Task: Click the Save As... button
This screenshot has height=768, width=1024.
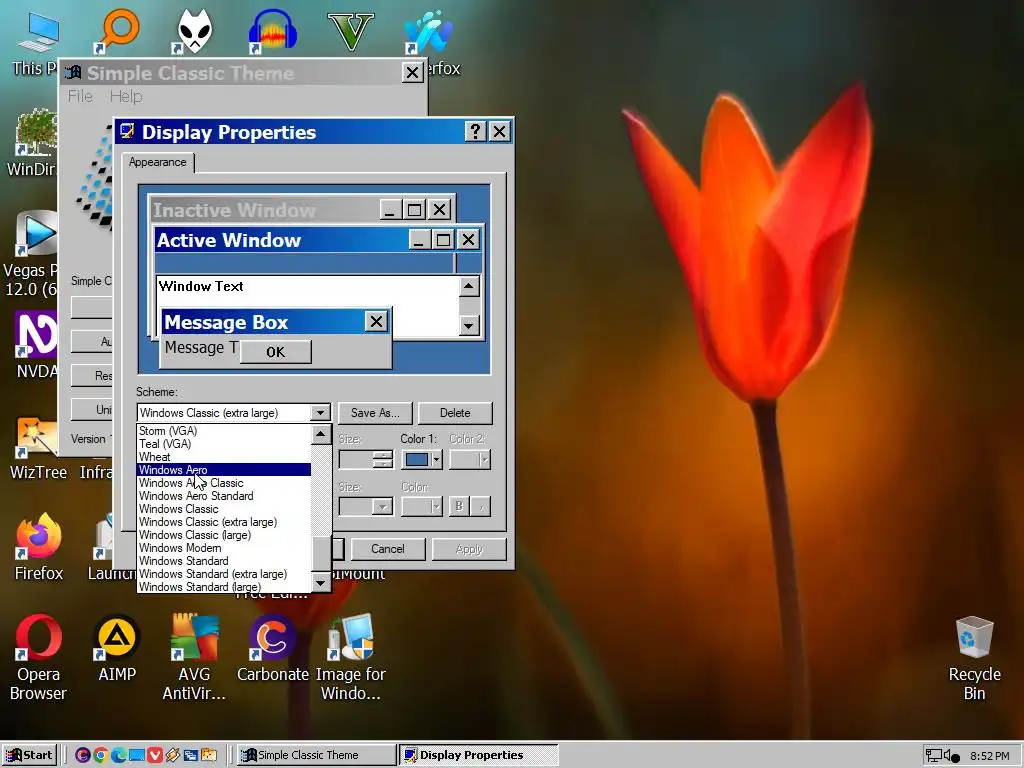Action: [x=375, y=413]
